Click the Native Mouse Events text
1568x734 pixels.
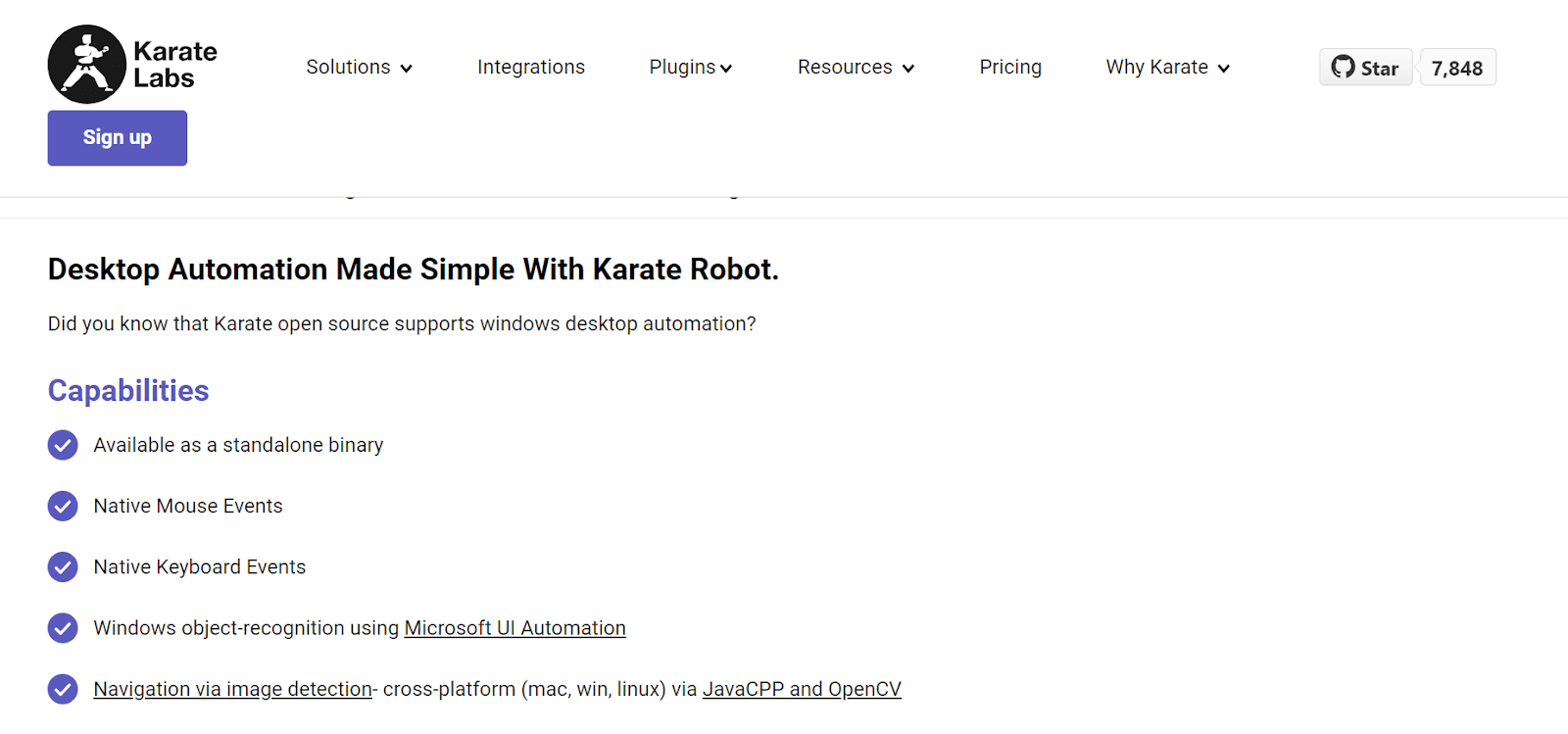coord(188,506)
